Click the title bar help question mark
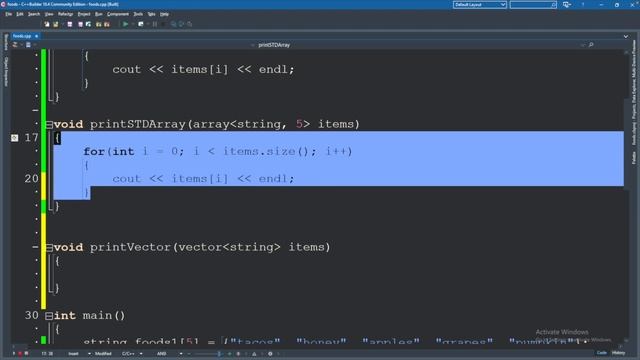Viewport: 640px width, 360px height. pos(583,4)
